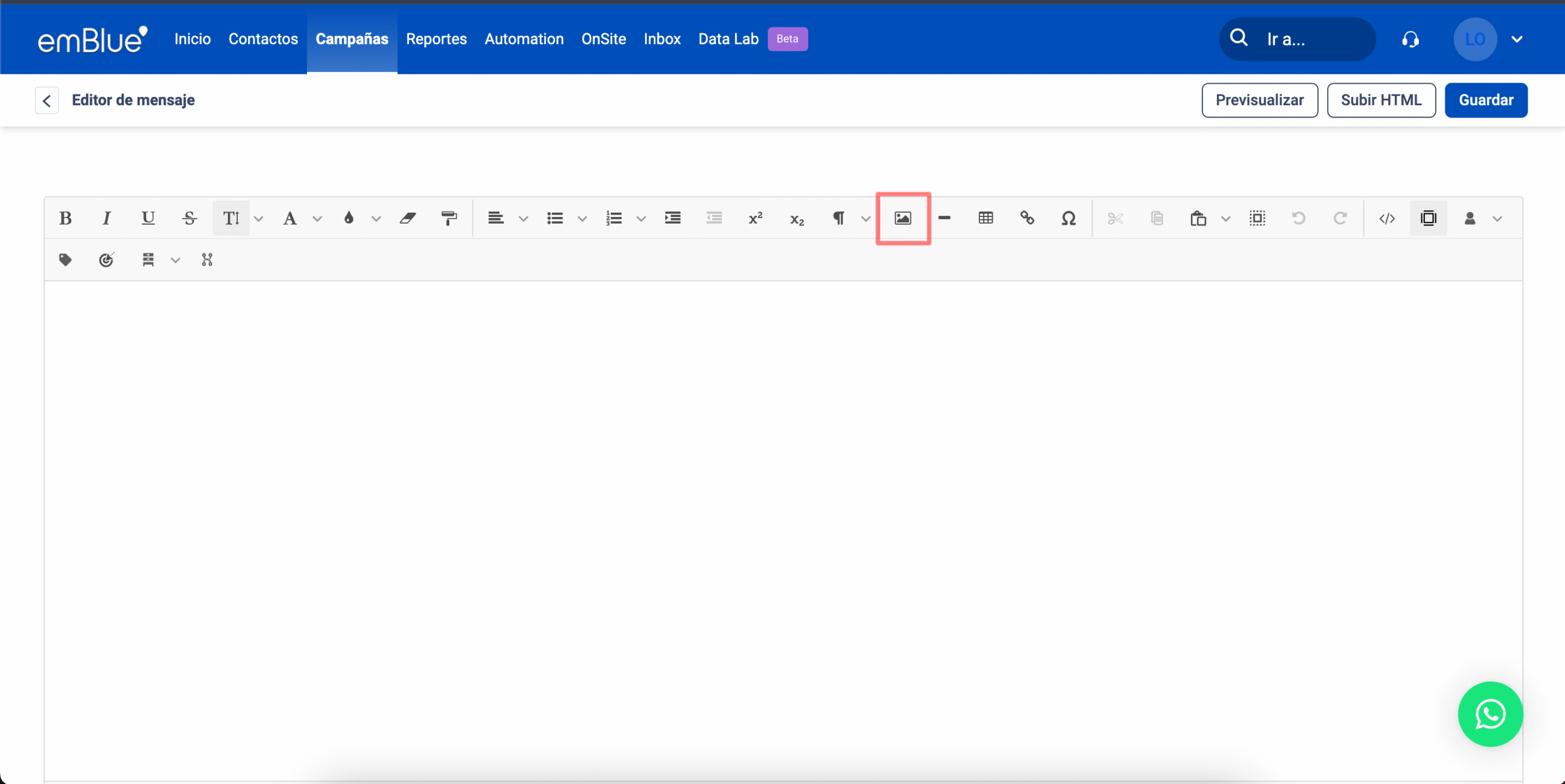Click the Insert Link chain icon
This screenshot has width=1565, height=784.
tap(1027, 218)
